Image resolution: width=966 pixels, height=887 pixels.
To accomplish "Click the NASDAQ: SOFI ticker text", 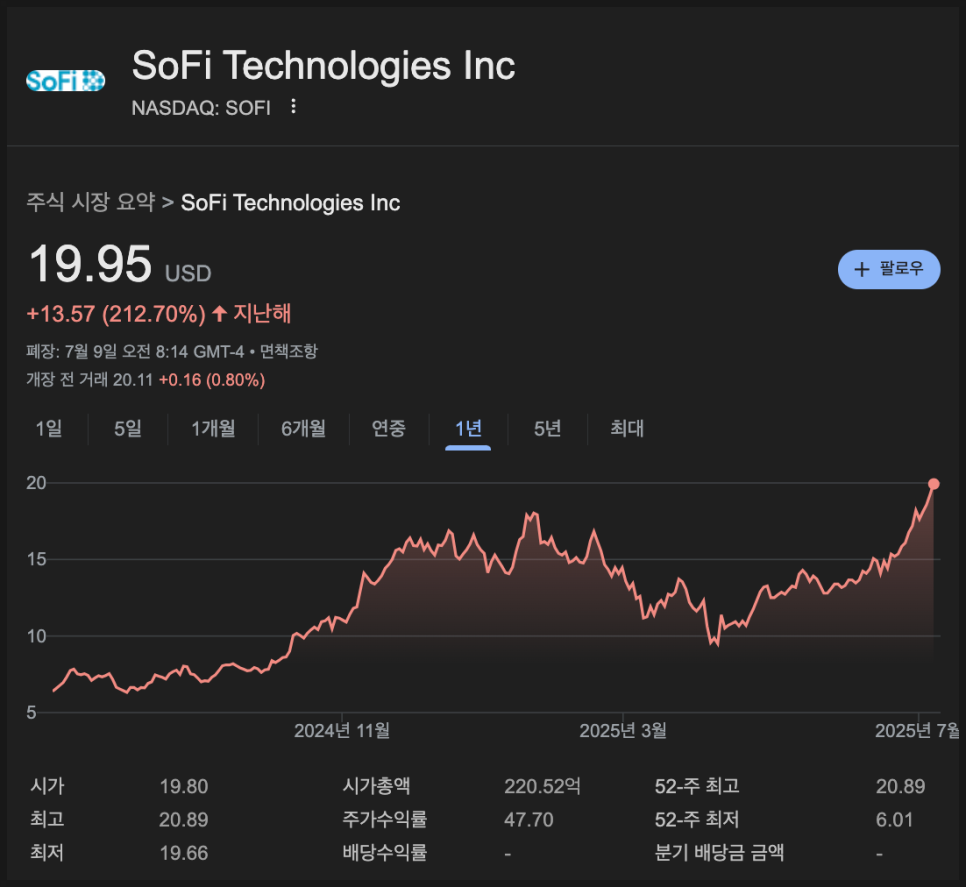I will 201,108.
